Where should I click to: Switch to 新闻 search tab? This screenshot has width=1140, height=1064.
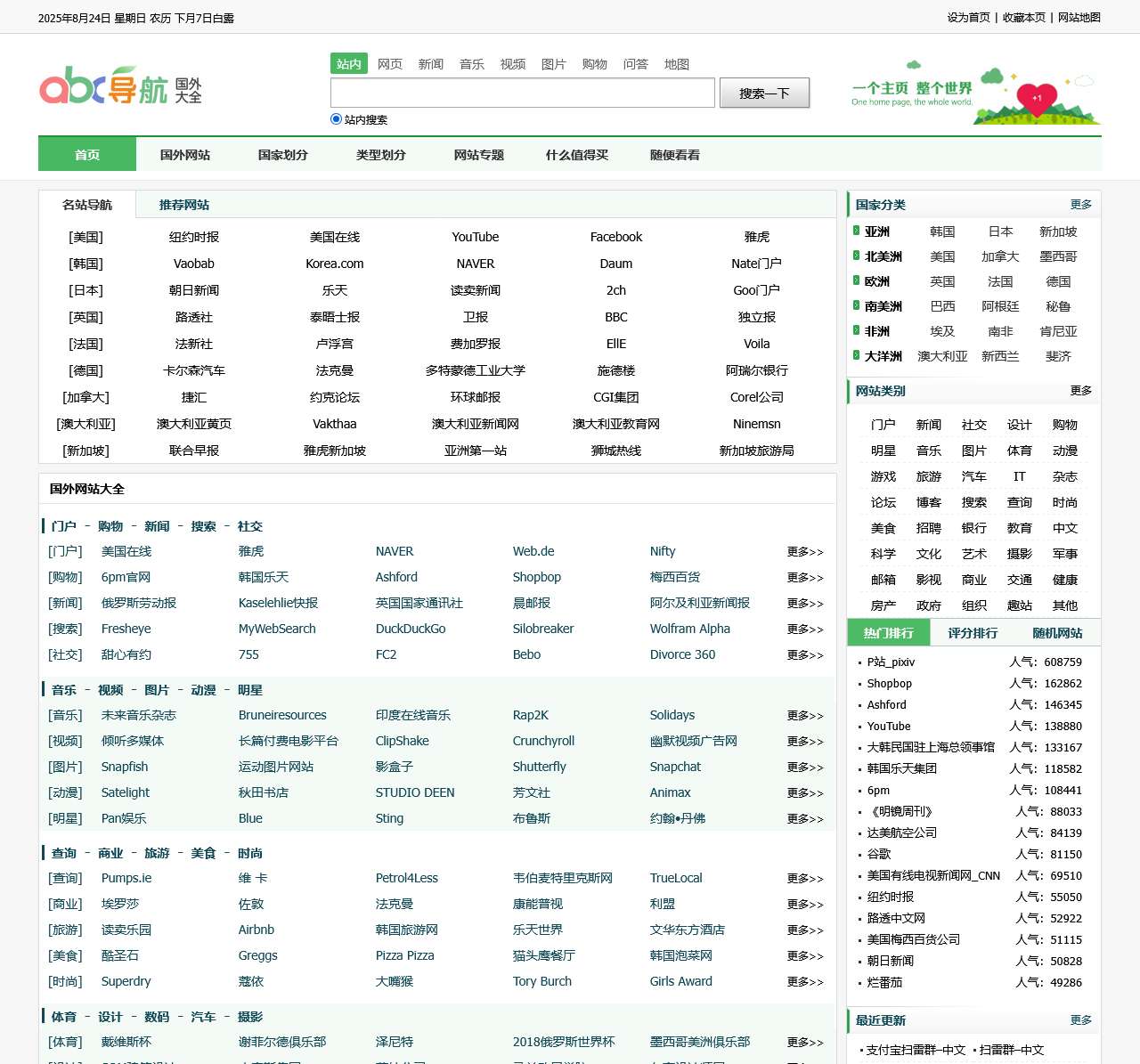pos(431,64)
